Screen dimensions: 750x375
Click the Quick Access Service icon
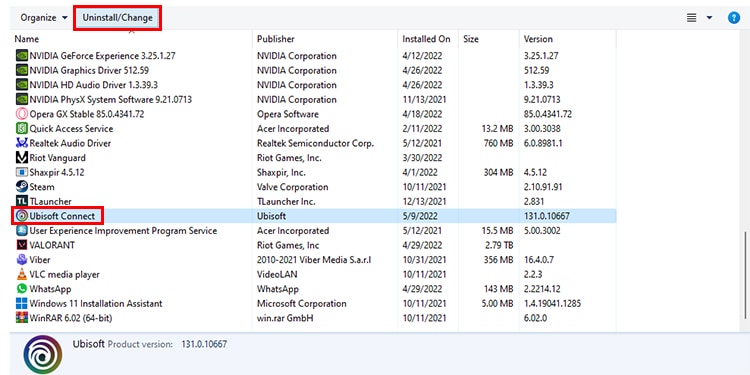22,129
